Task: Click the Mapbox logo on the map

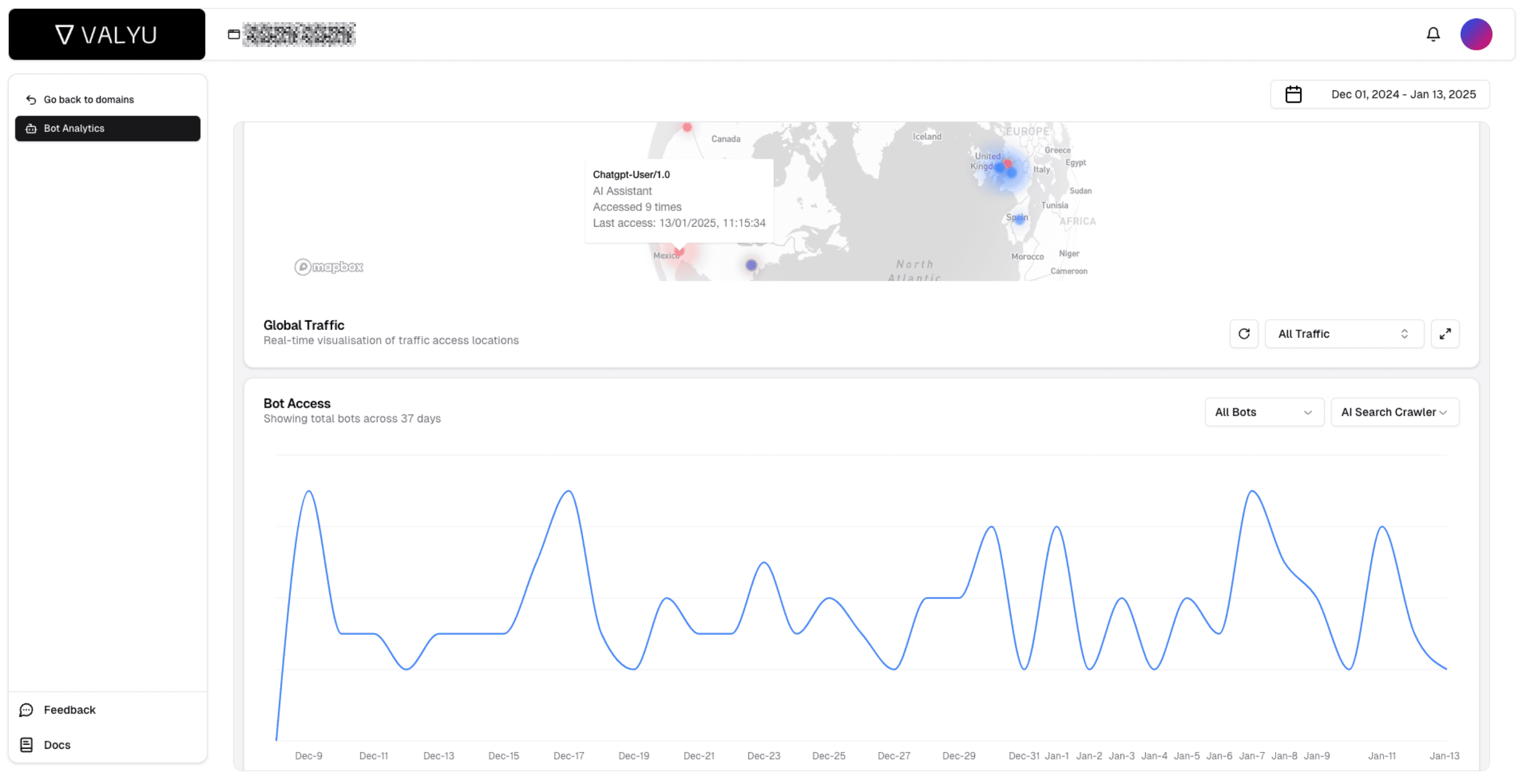Action: pos(329,267)
